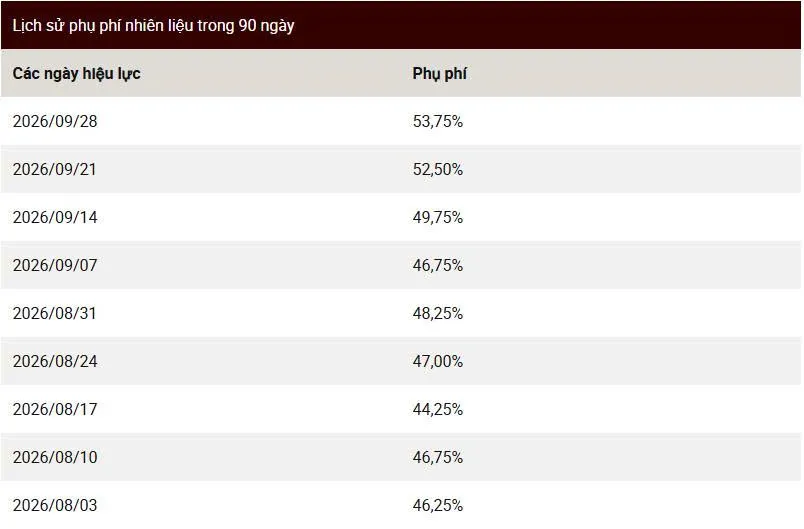Click the surcharge value 53,75%
804x529 pixels.
click(x=438, y=121)
